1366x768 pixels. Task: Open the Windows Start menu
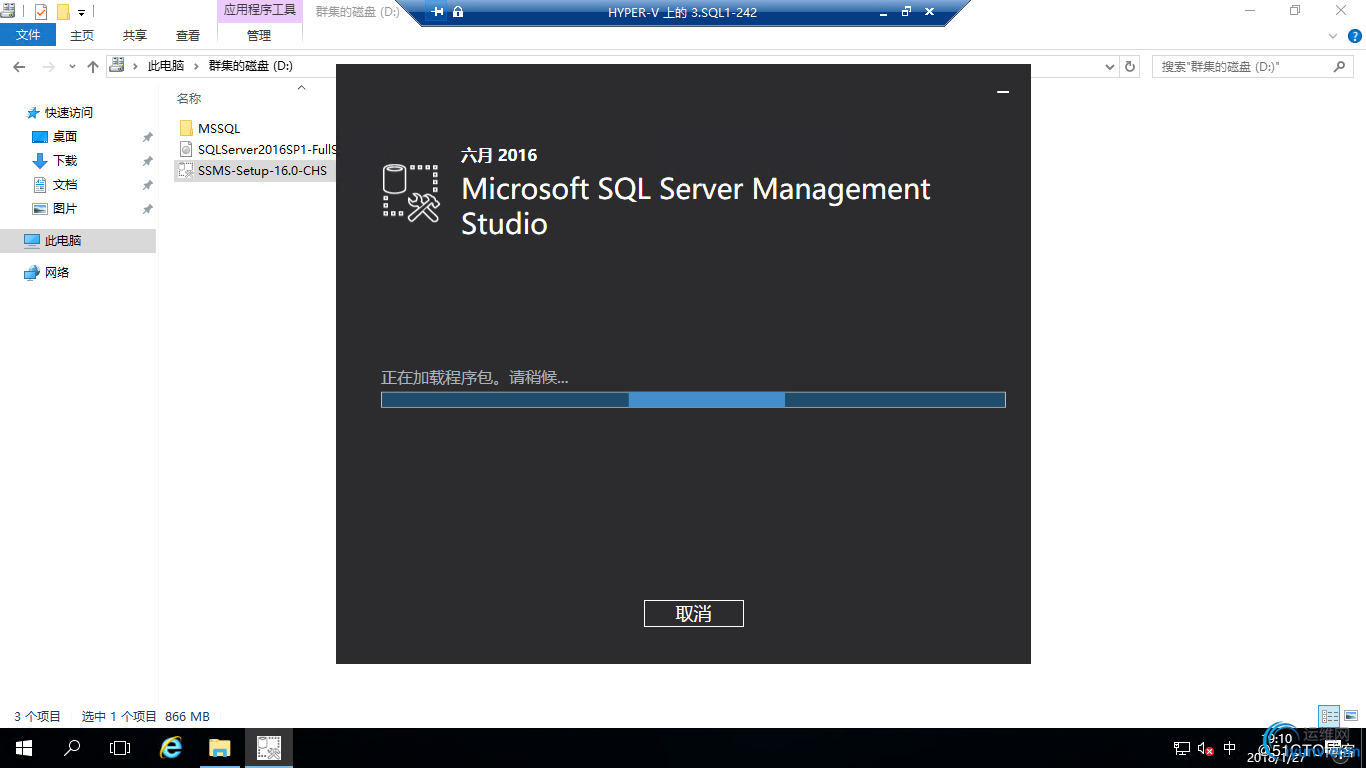point(24,748)
